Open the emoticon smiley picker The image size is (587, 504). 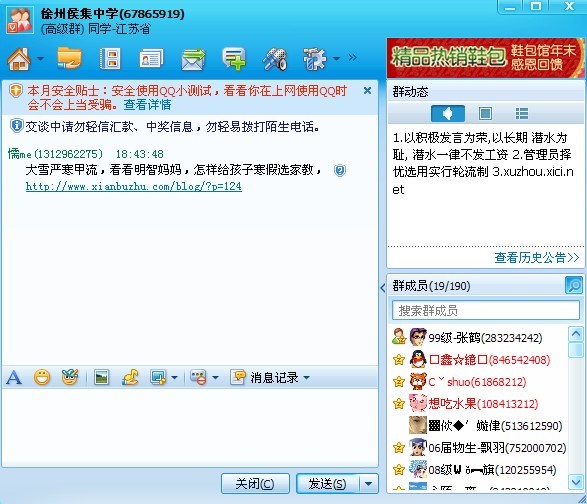click(x=42, y=377)
